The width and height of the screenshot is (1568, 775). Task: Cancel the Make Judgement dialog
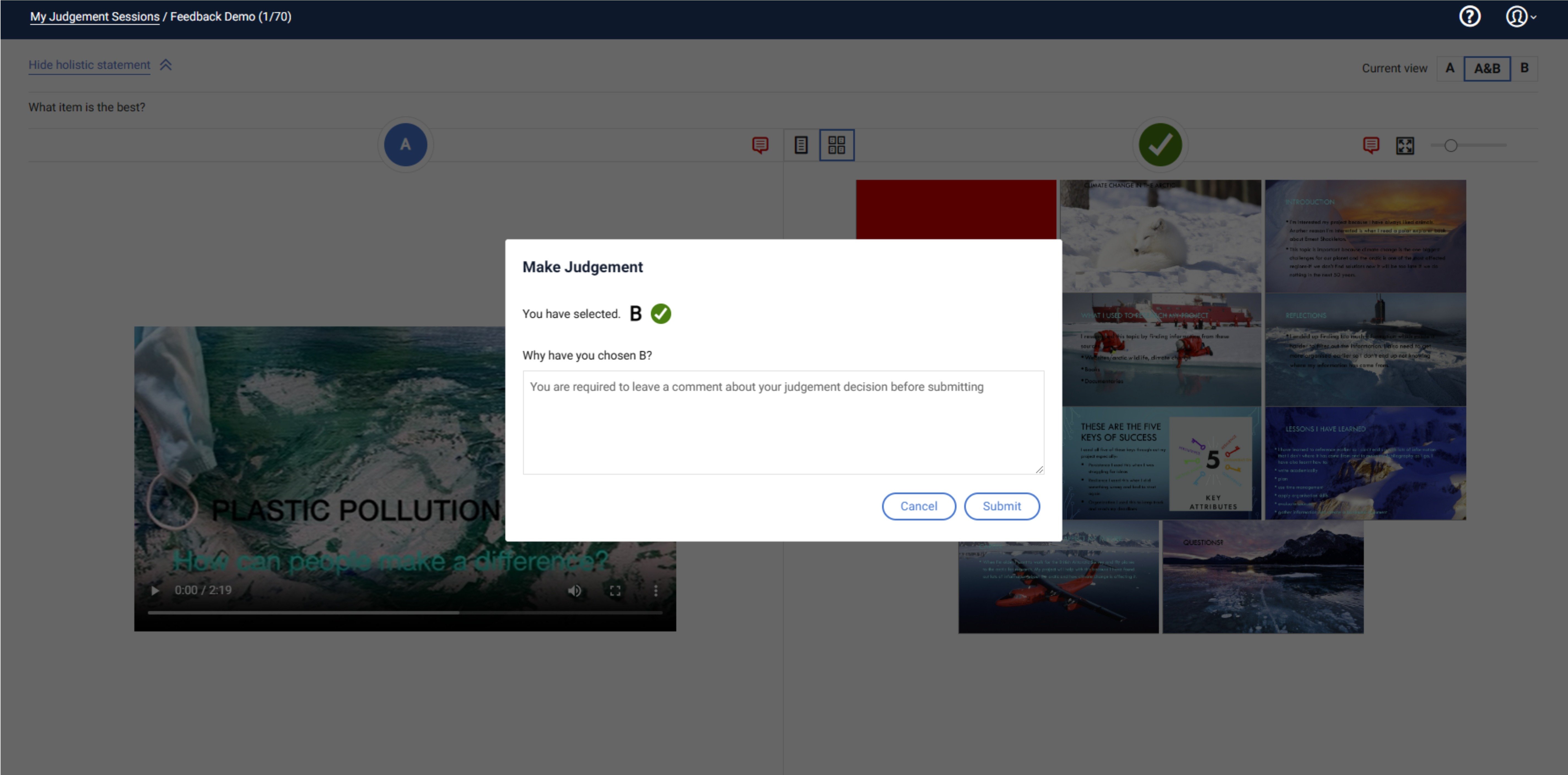coord(918,506)
